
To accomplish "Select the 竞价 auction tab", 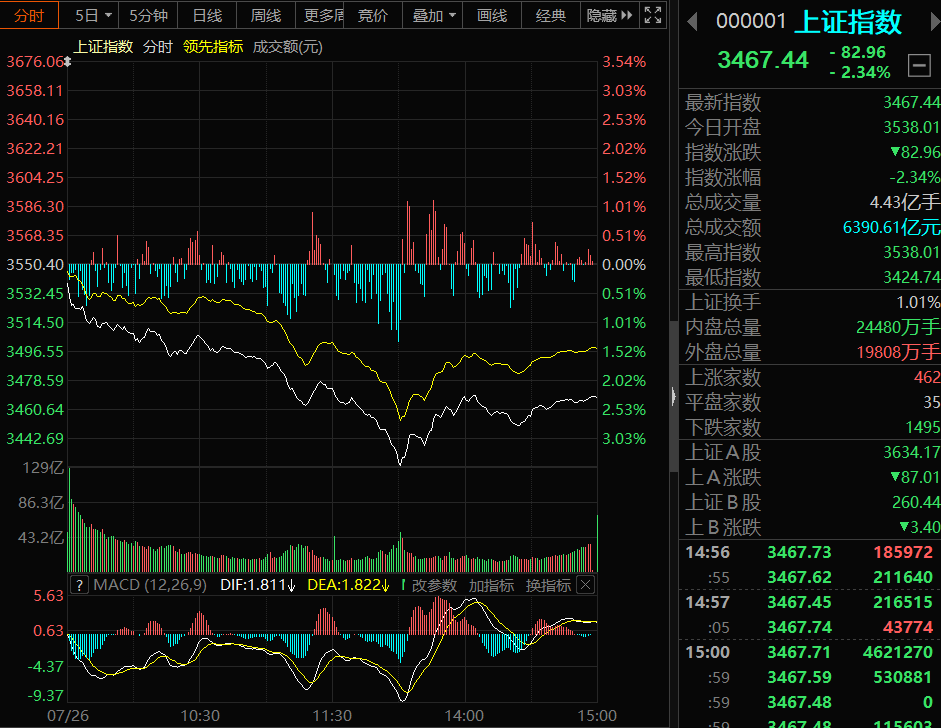I will pyautogui.click(x=373, y=15).
